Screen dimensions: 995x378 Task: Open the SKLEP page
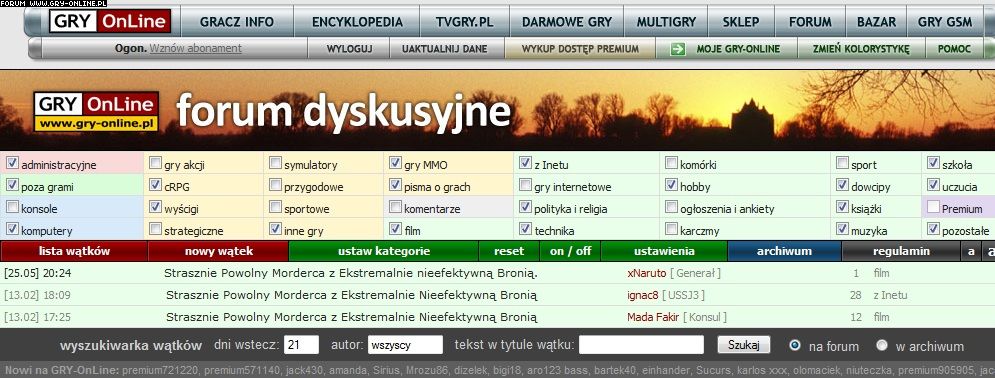tap(741, 22)
